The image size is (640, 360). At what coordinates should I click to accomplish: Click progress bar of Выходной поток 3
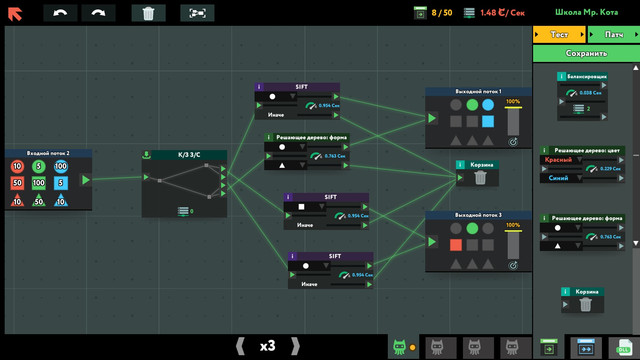pos(513,245)
